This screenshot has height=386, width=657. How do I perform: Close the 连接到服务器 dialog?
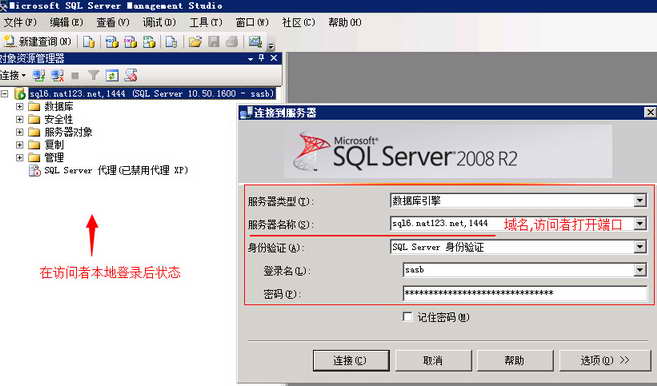(650, 112)
